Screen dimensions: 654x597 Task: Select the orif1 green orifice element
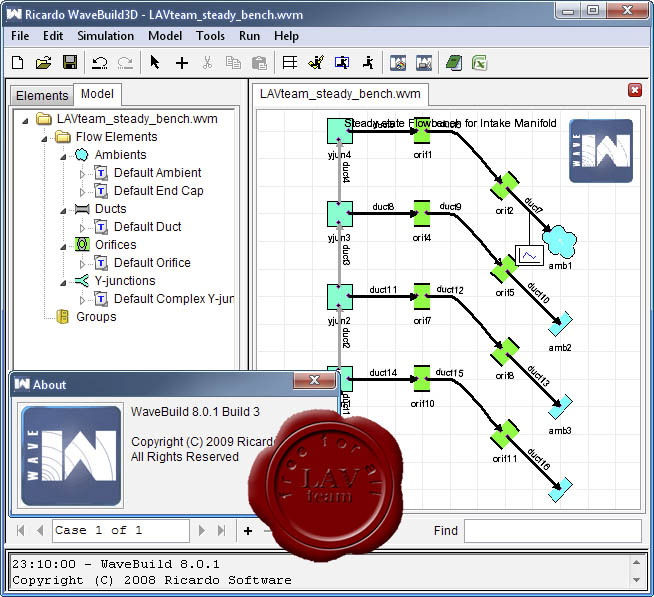[422, 131]
